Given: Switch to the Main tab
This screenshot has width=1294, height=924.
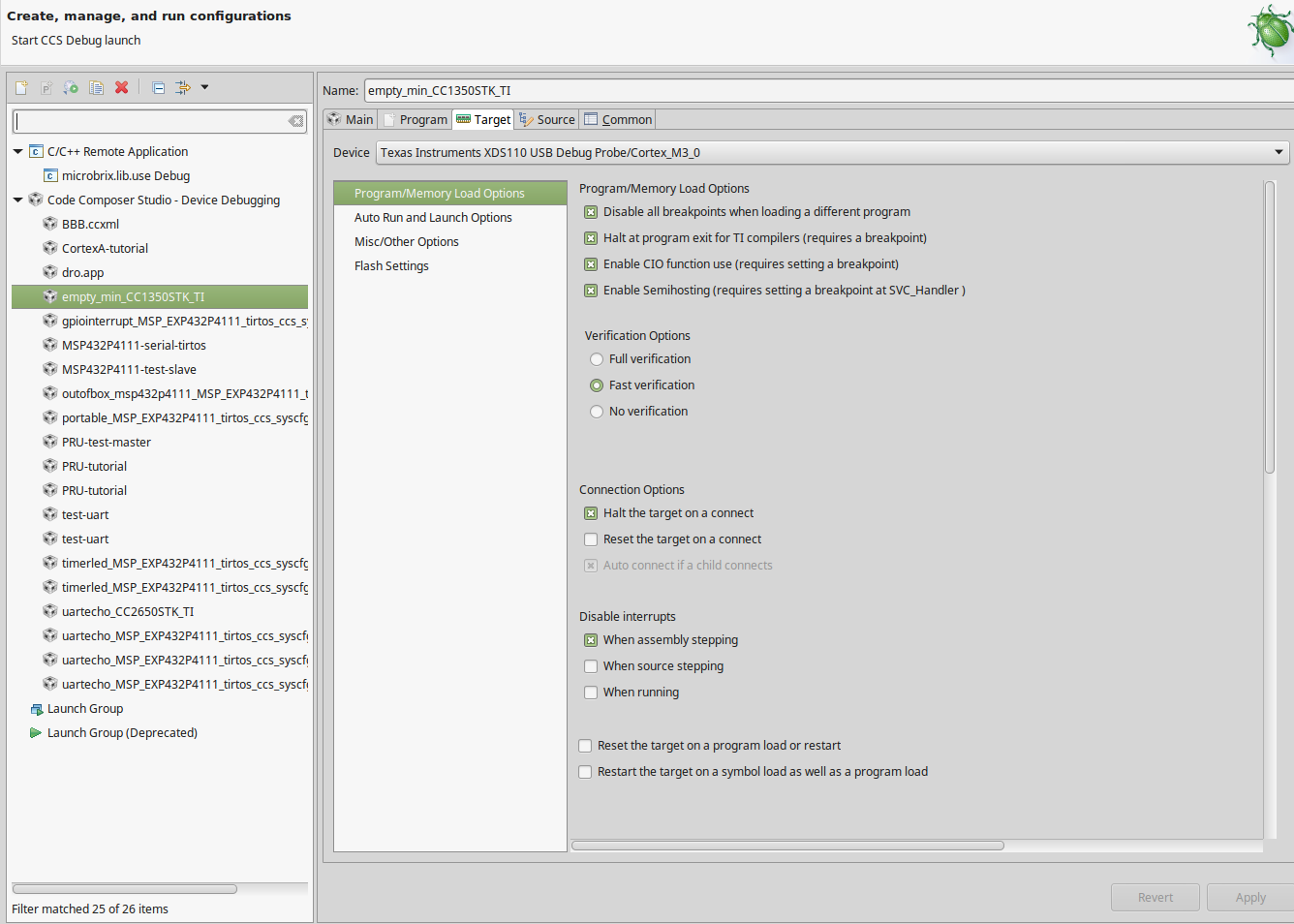Looking at the screenshot, I should (350, 119).
